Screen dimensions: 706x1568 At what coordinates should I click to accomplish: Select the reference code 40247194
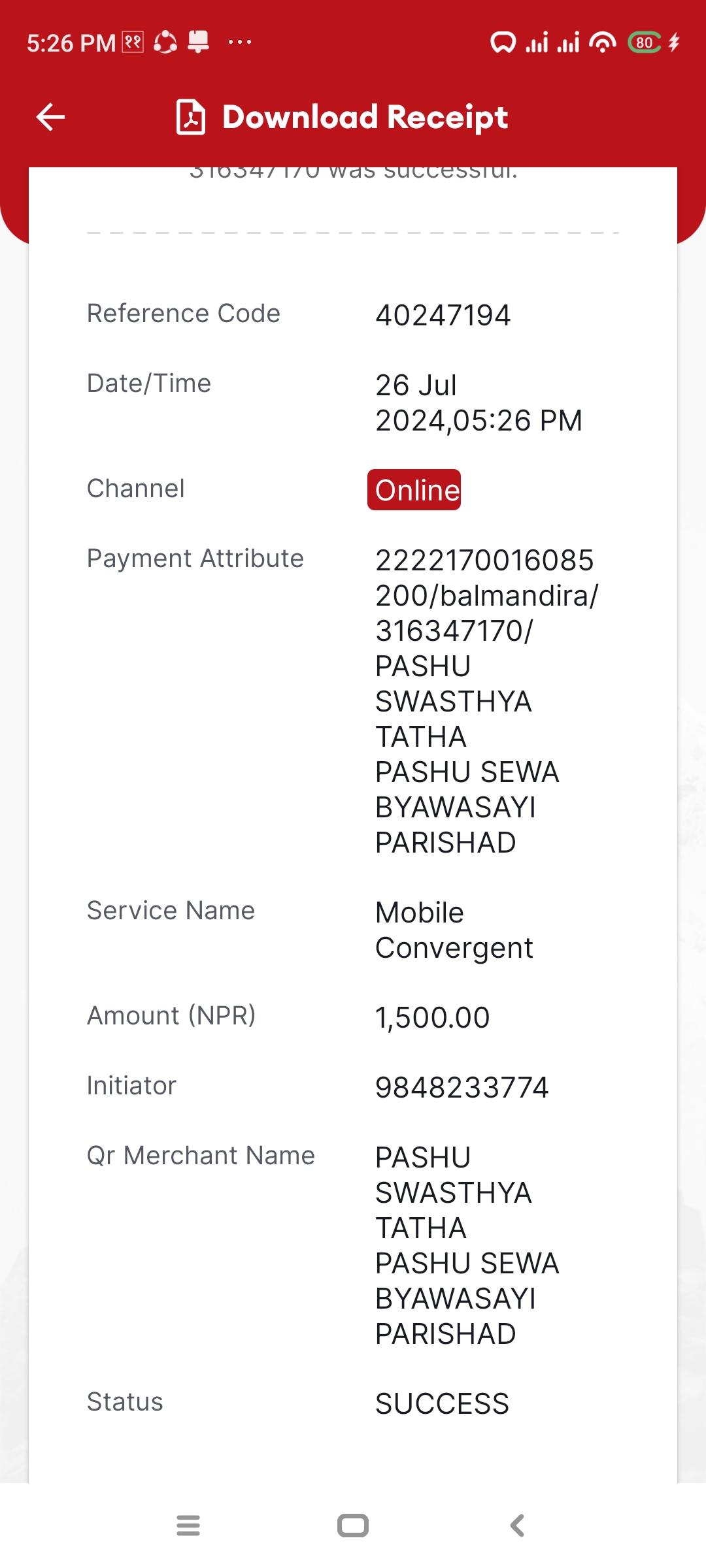click(443, 315)
